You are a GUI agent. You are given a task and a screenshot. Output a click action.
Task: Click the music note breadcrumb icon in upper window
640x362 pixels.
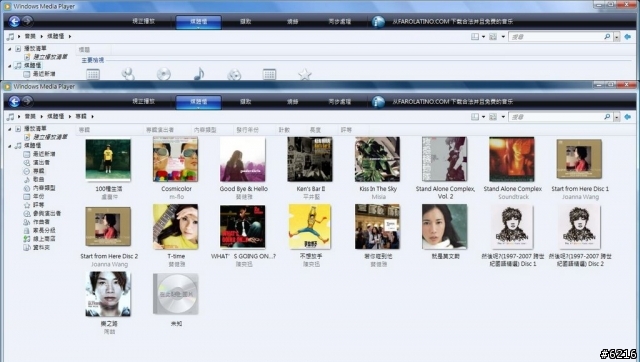(10, 37)
